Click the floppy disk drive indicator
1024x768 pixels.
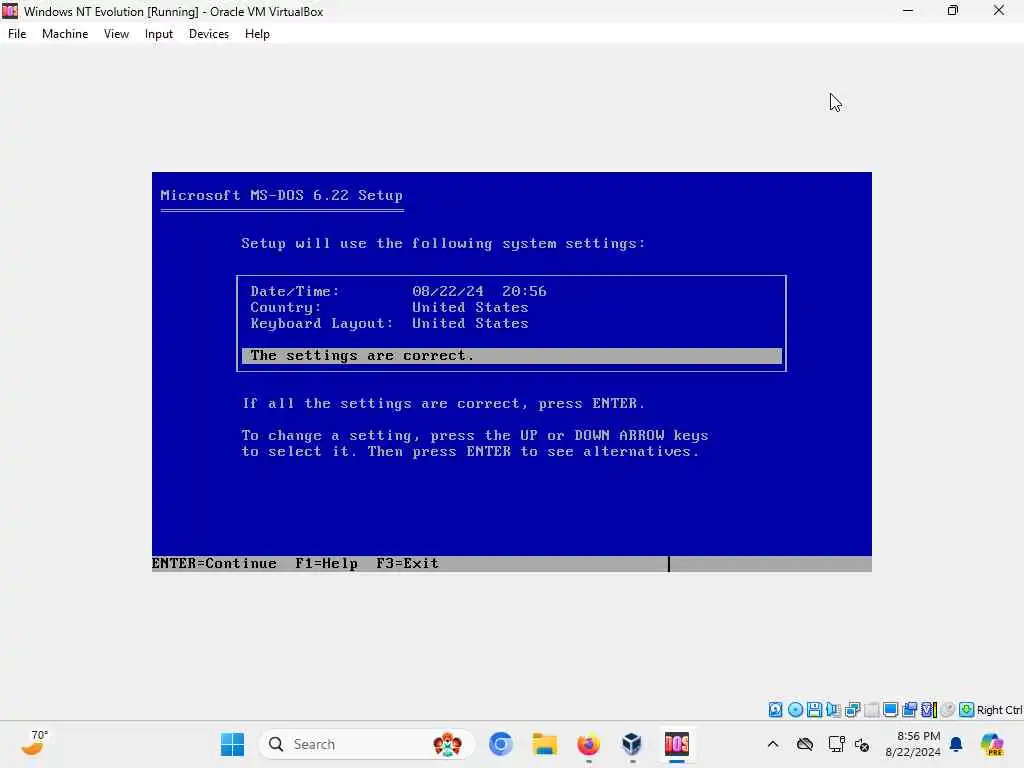pos(814,710)
